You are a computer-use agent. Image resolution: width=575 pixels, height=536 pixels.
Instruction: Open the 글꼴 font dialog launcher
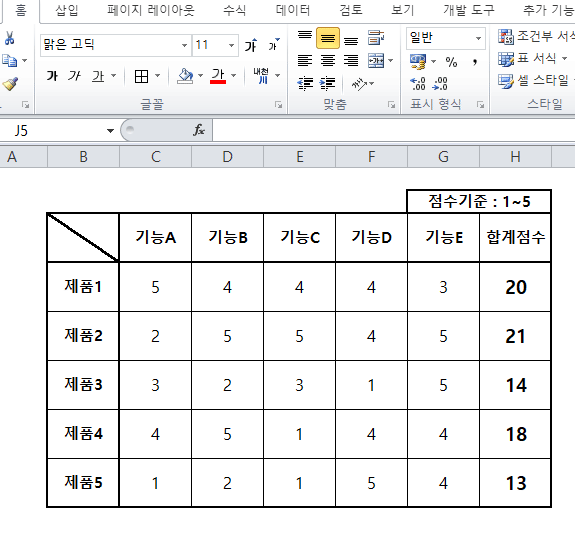(x=279, y=105)
